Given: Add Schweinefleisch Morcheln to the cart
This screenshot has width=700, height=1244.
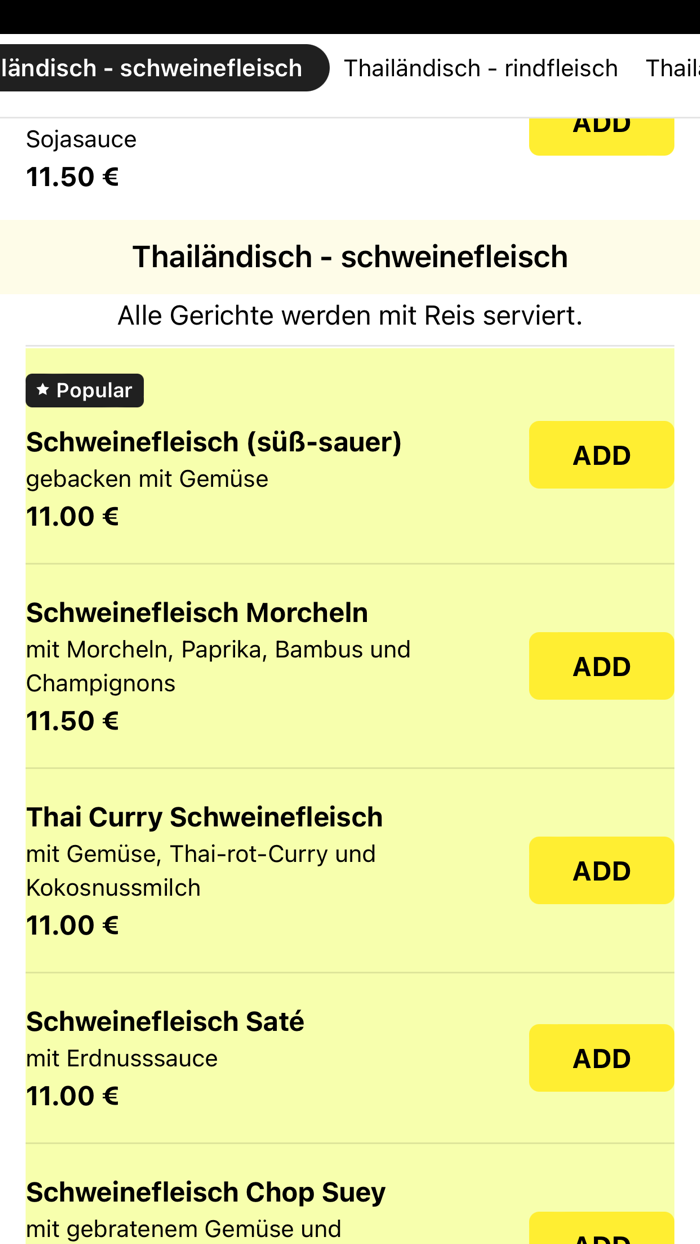Looking at the screenshot, I should click(601, 665).
